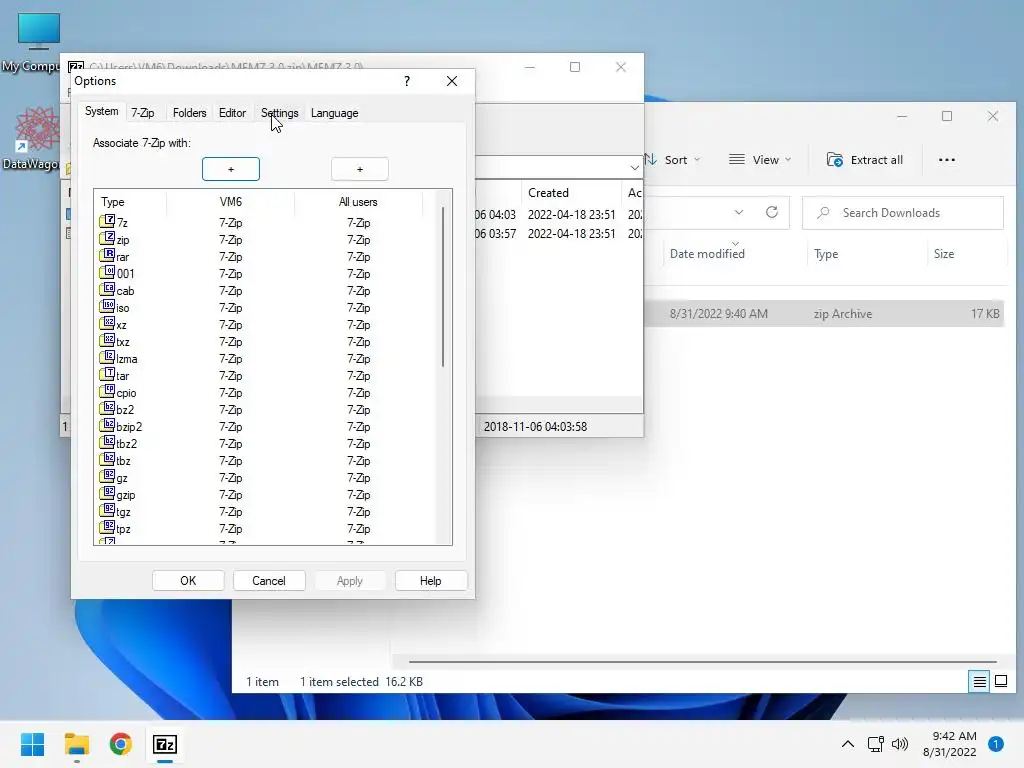Select the tar file type row
The image size is (1024, 768).
point(266,376)
